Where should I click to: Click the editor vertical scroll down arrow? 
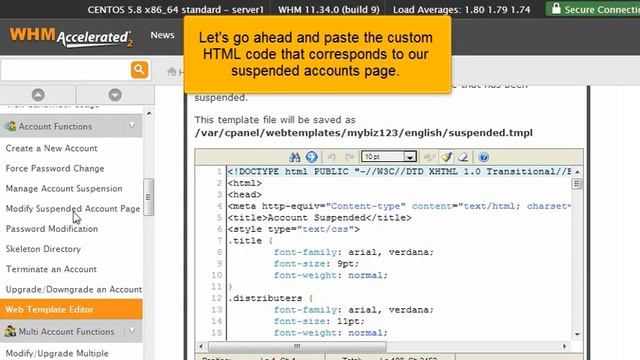tap(577, 334)
